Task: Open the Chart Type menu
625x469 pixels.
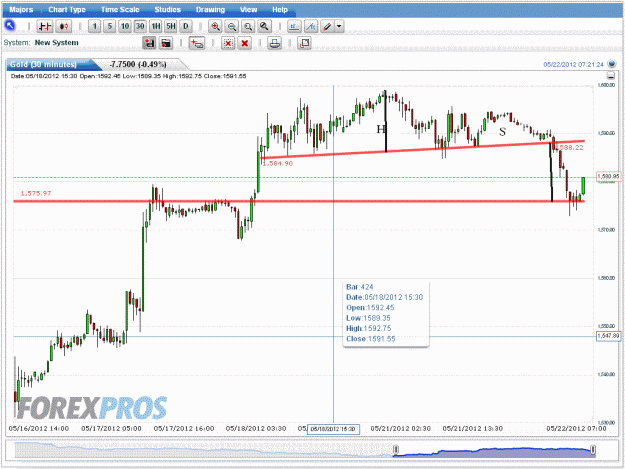Action: point(67,10)
